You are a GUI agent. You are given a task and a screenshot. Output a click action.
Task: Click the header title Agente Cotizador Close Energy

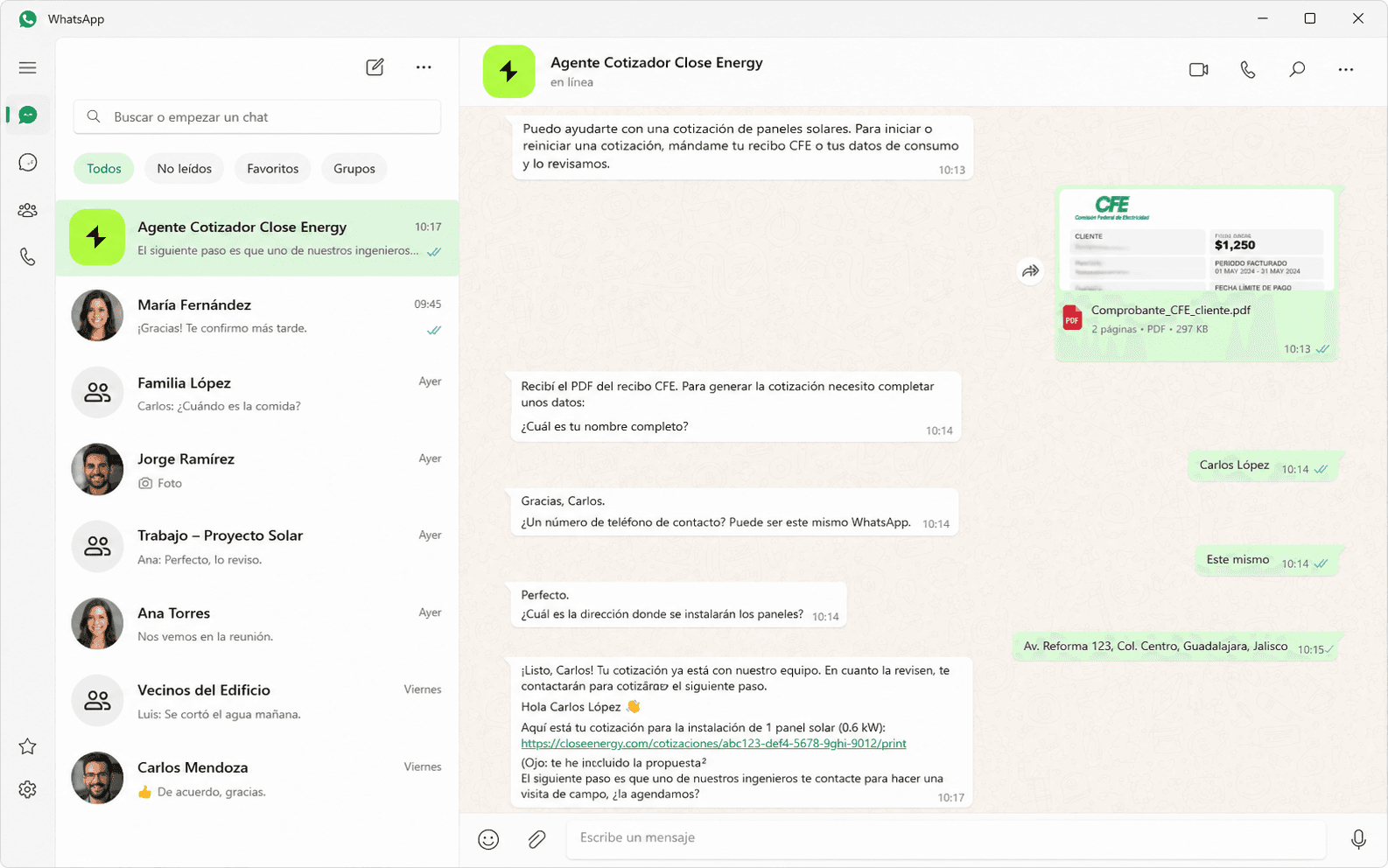click(x=656, y=63)
